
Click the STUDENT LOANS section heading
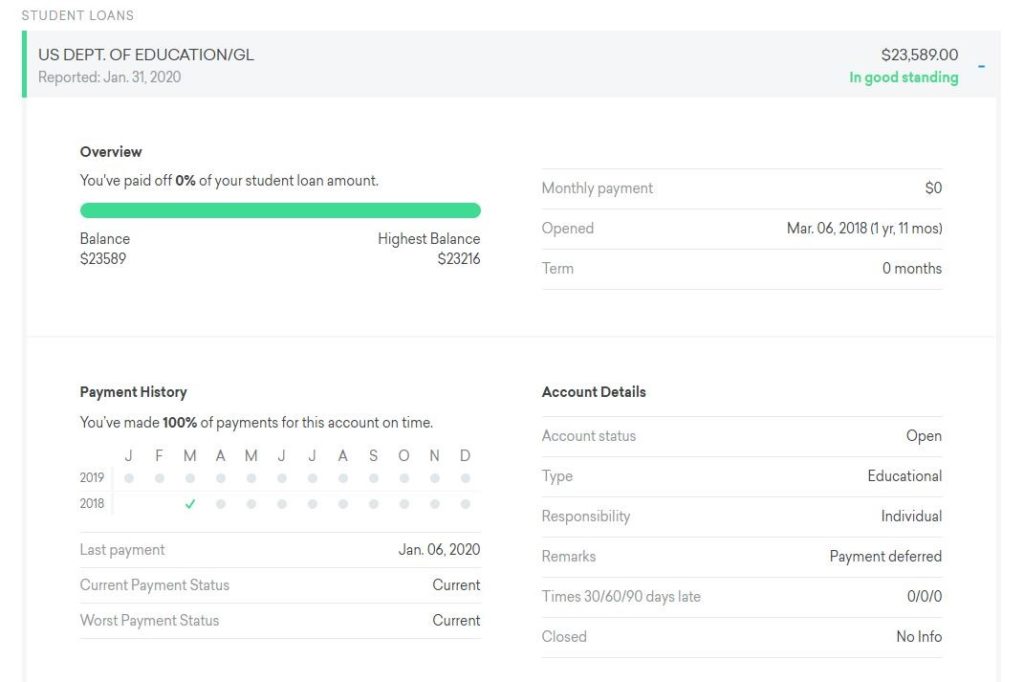tap(78, 15)
